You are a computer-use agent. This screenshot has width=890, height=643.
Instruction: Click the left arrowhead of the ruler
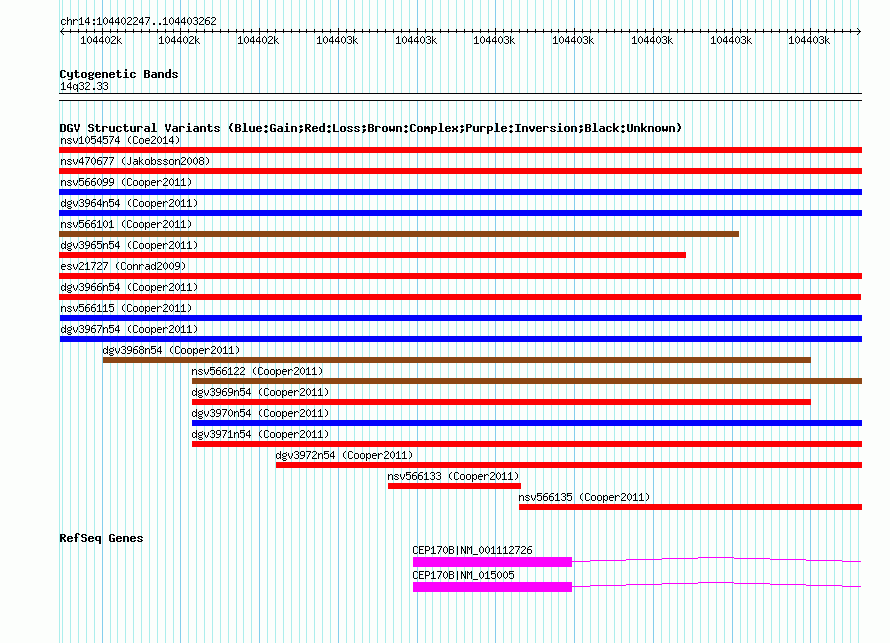tap(62, 32)
